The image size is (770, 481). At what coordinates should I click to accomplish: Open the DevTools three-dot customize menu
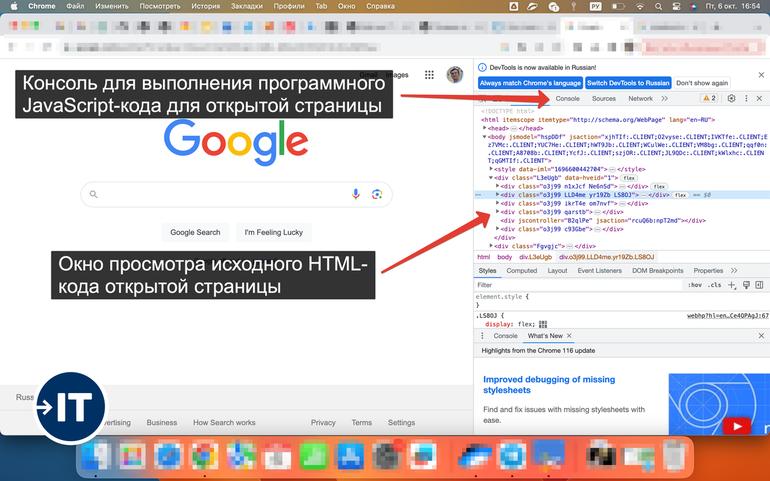746,98
